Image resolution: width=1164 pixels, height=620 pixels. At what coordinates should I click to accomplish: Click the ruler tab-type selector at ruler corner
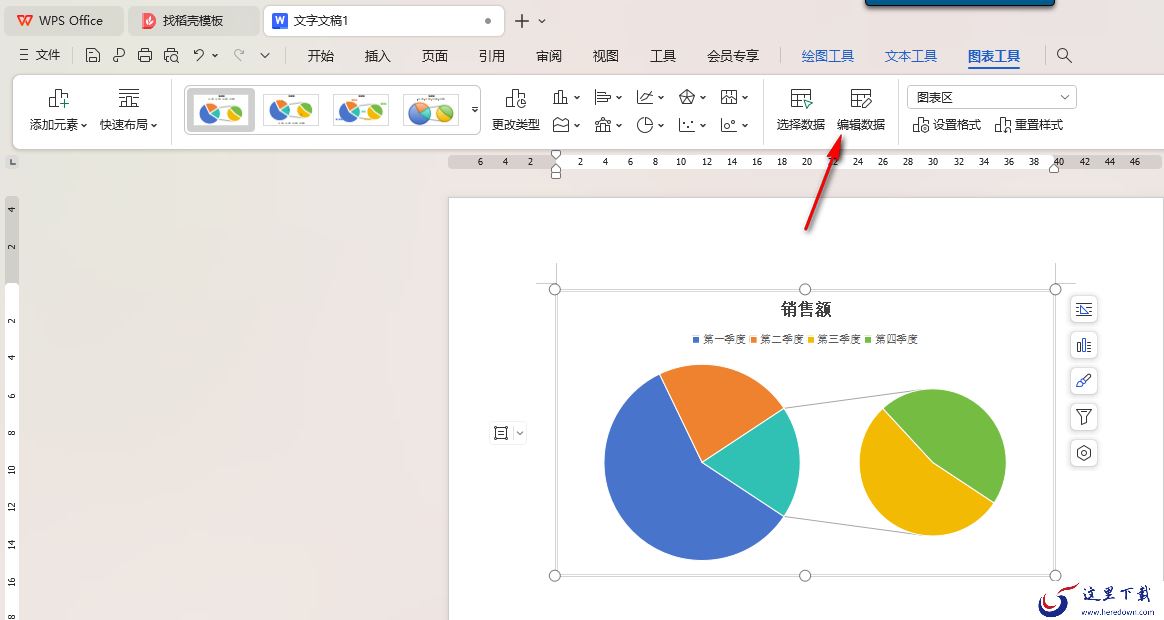(x=12, y=162)
